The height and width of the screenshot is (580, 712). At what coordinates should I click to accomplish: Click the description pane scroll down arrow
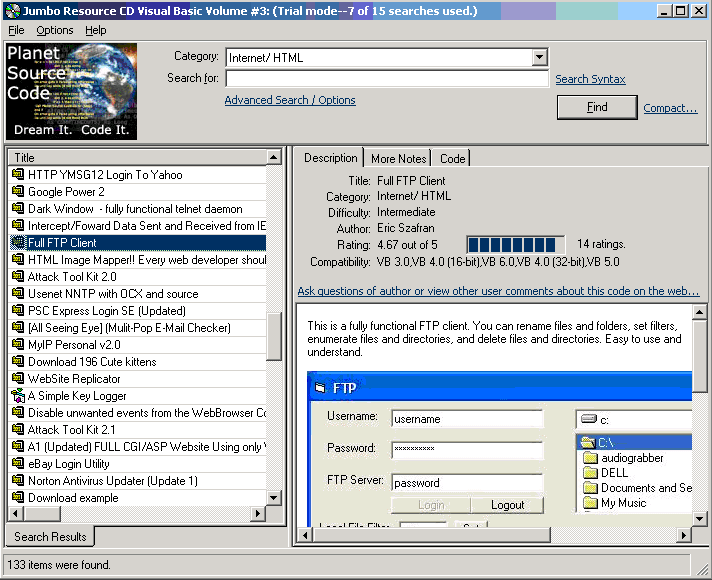point(699,519)
